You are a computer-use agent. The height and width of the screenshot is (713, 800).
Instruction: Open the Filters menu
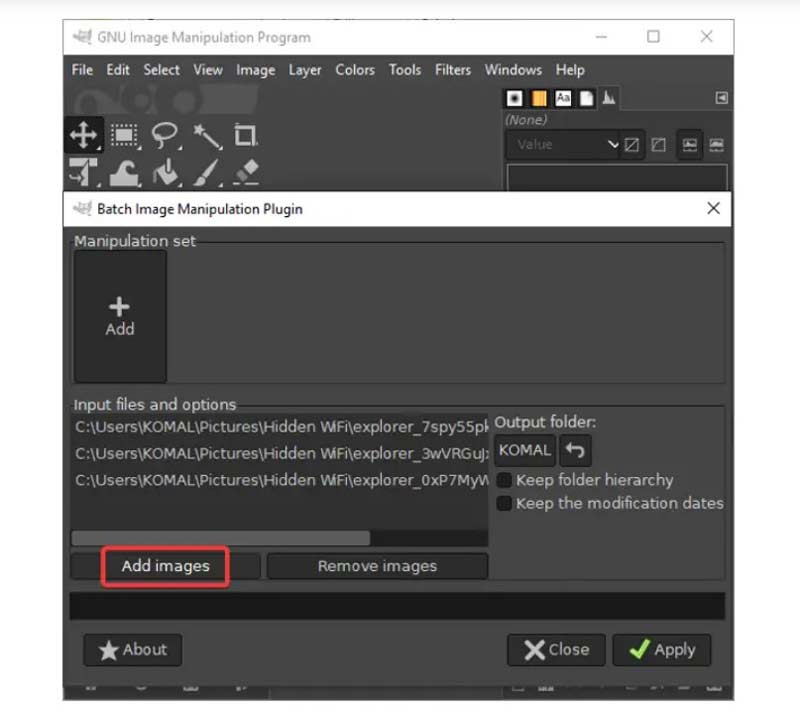point(453,70)
